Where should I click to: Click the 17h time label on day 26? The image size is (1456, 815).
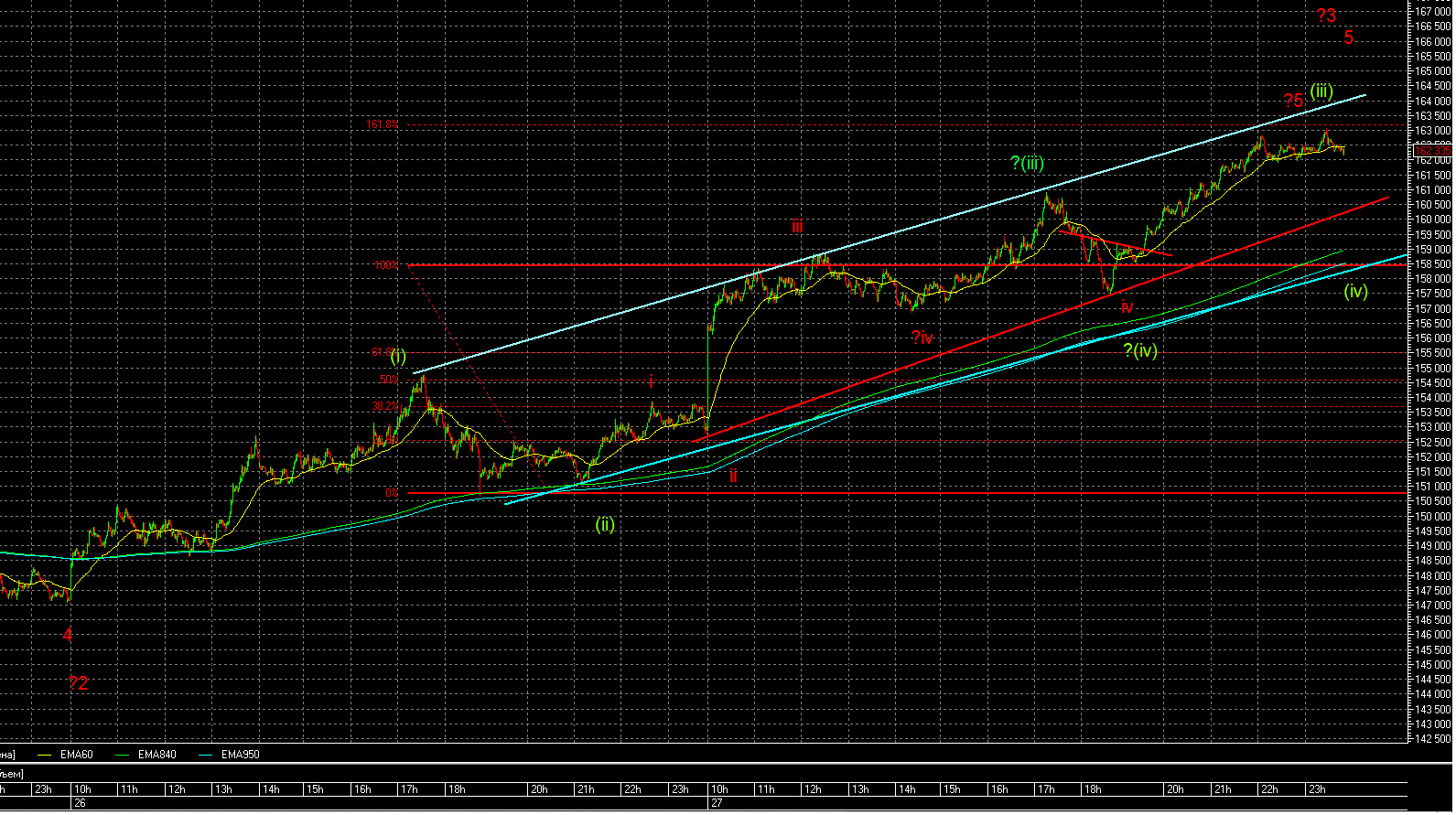409,789
